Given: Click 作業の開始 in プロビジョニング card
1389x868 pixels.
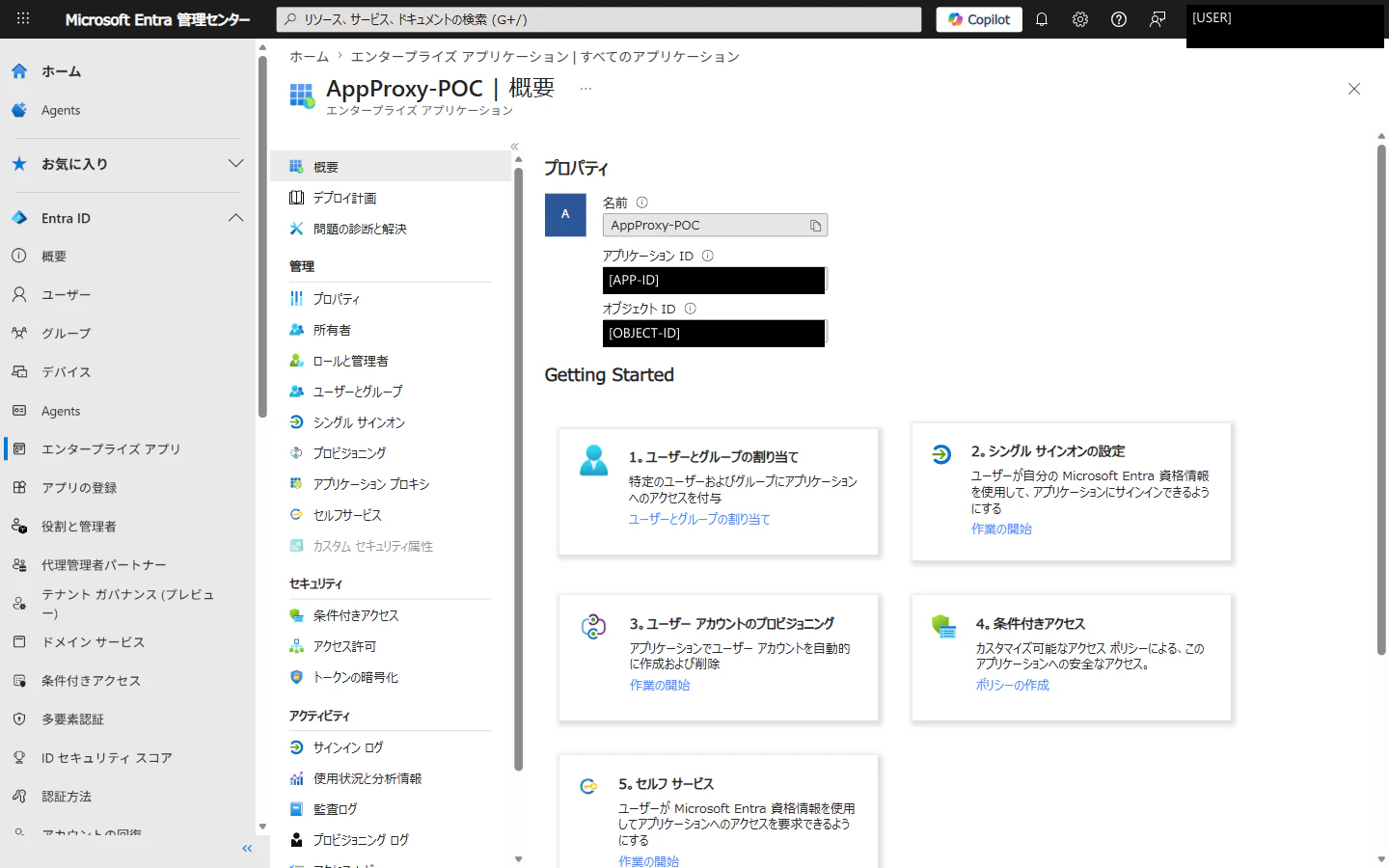Looking at the screenshot, I should [x=660, y=685].
